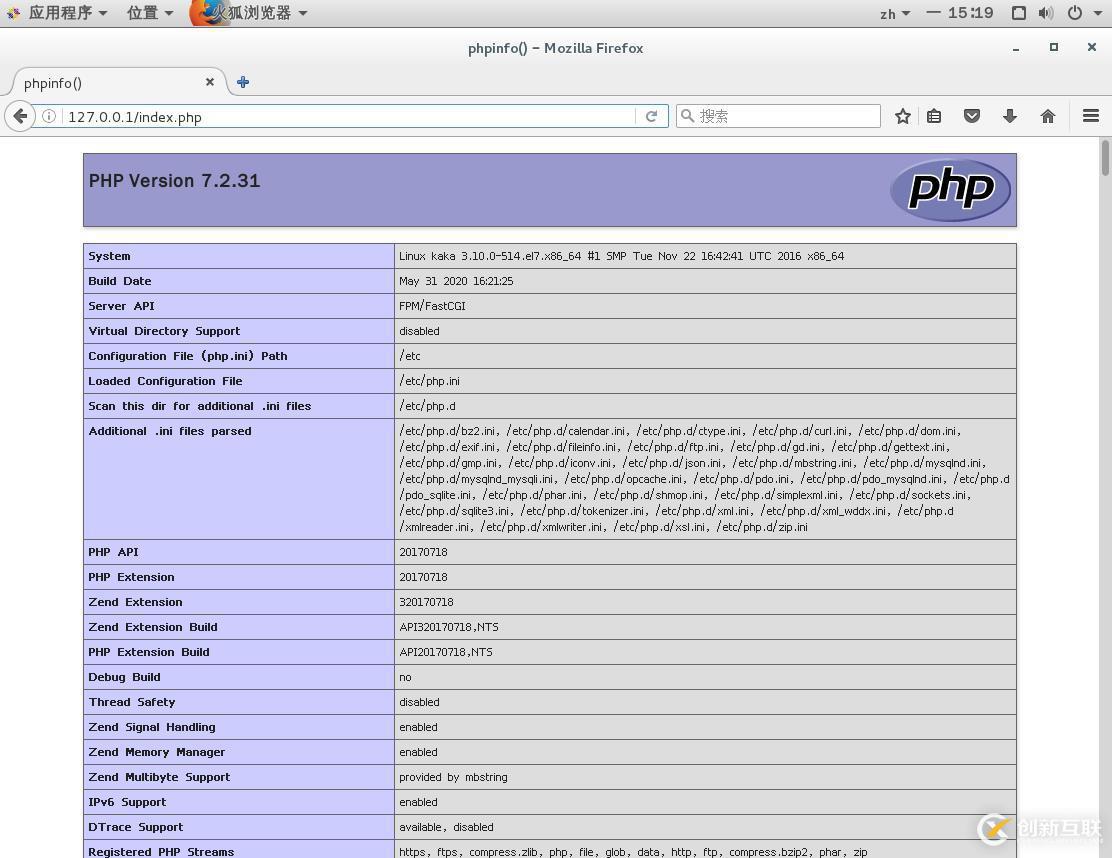Image resolution: width=1112 pixels, height=858 pixels.
Task: Select the 'PHP Extension' label
Action: click(x=131, y=577)
